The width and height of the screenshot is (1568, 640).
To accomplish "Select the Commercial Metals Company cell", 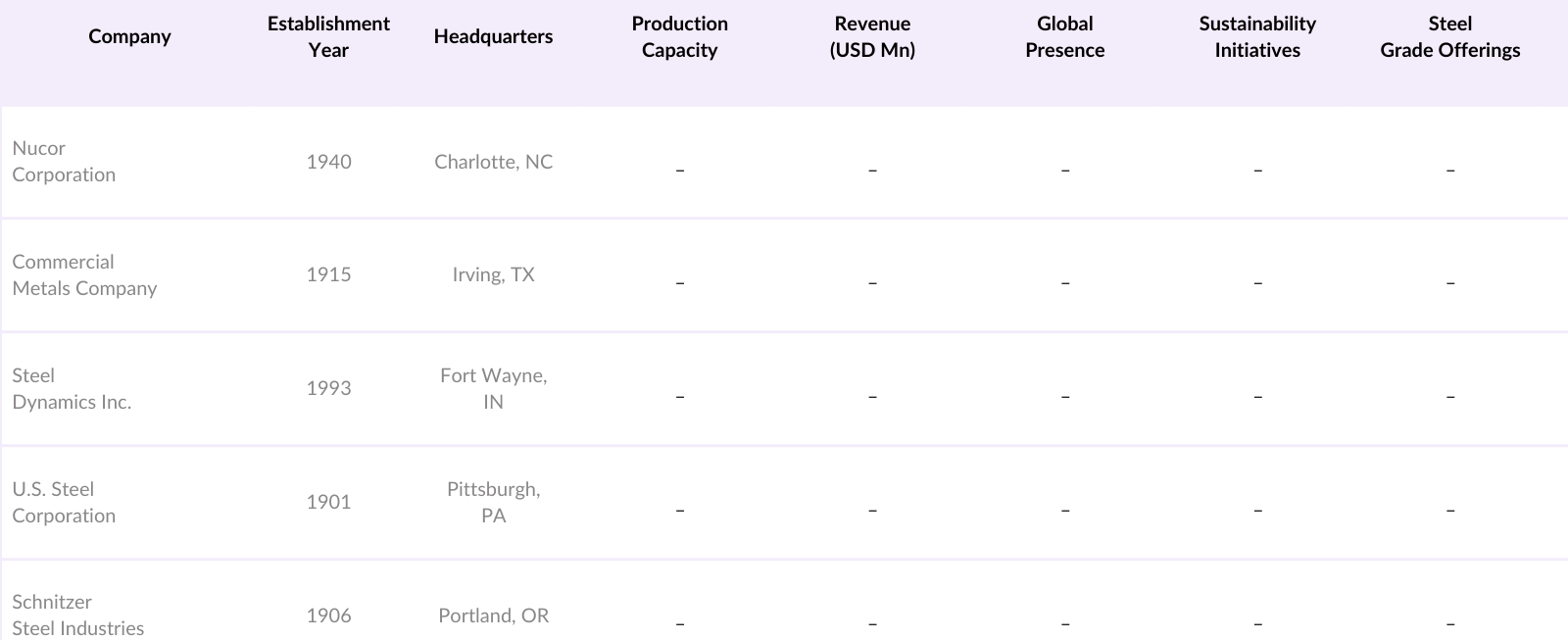I will (84, 275).
